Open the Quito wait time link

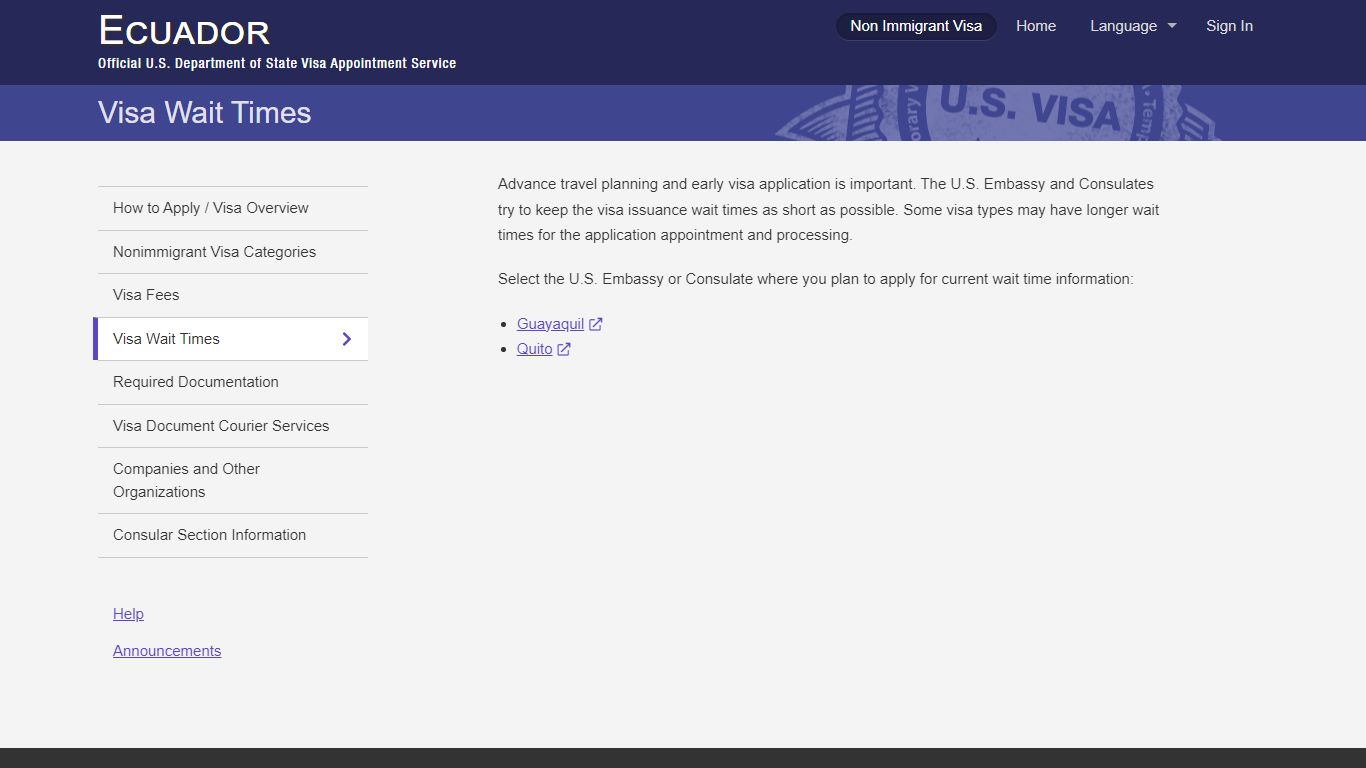pos(534,349)
